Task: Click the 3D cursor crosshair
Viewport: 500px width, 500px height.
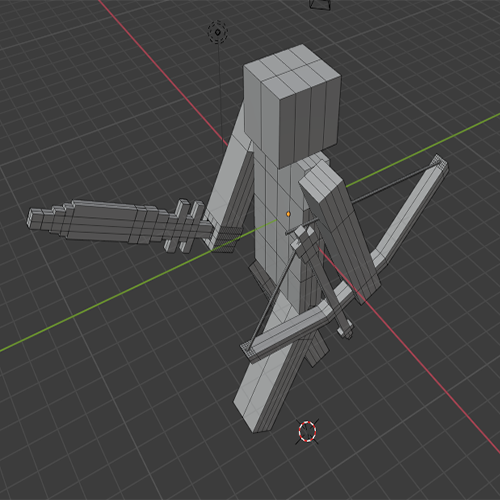Action: coord(307,431)
